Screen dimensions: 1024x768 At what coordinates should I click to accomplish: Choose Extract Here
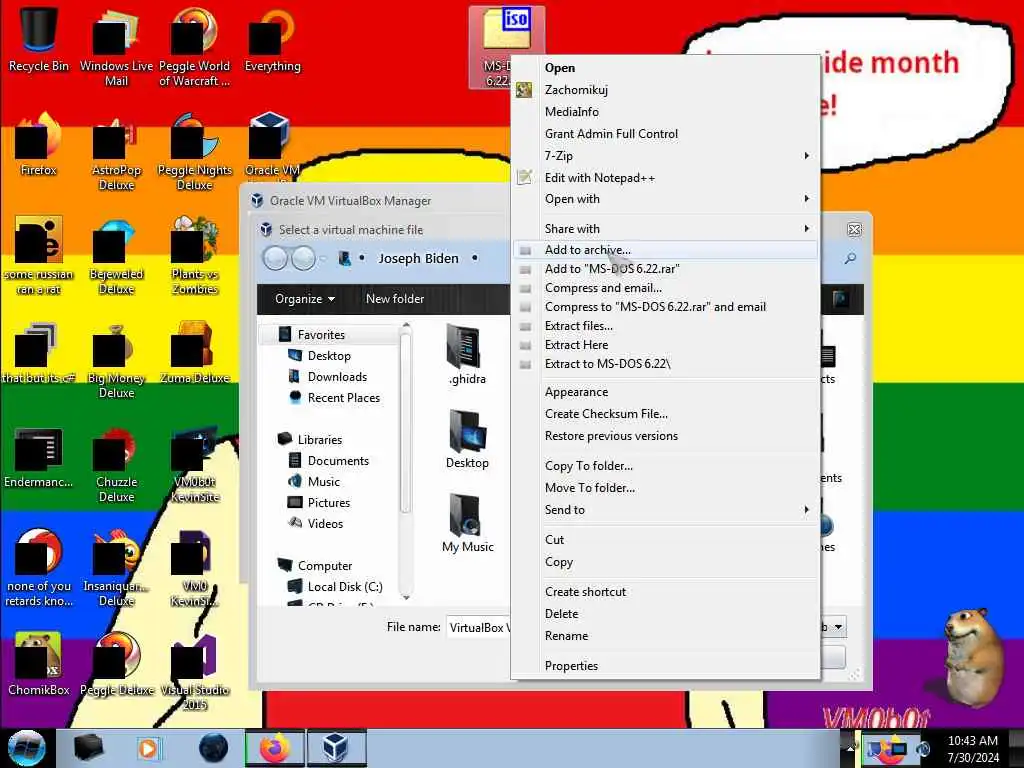pyautogui.click(x=665, y=344)
